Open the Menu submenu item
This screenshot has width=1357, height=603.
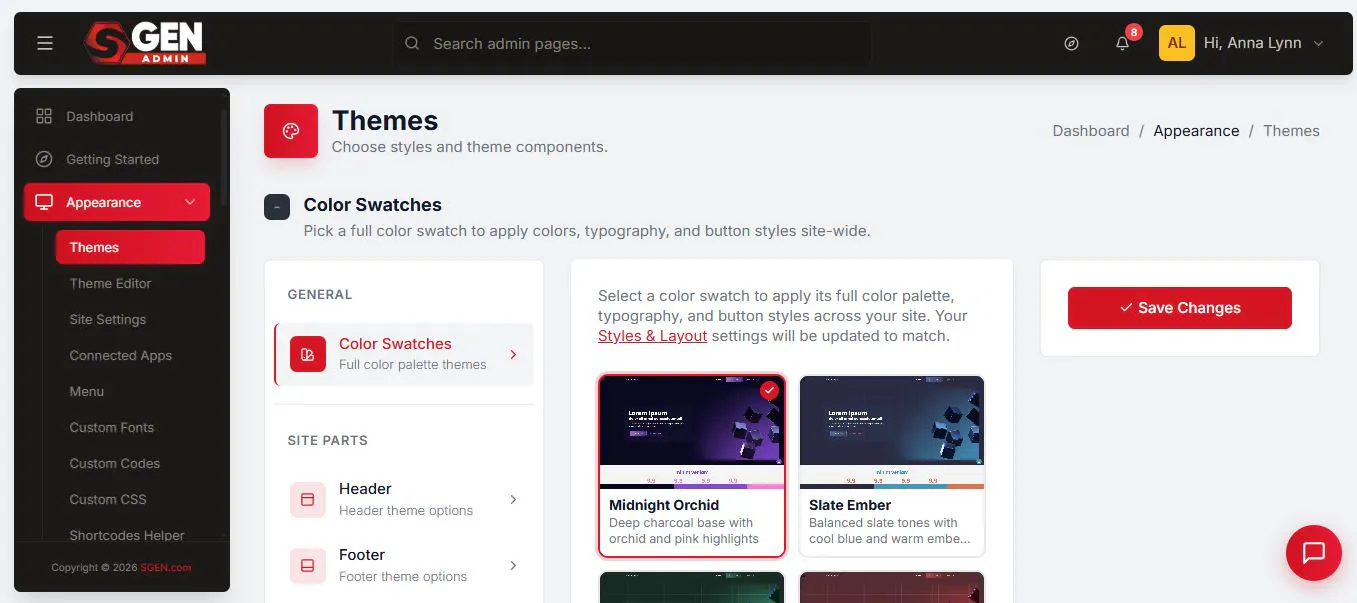coord(87,391)
